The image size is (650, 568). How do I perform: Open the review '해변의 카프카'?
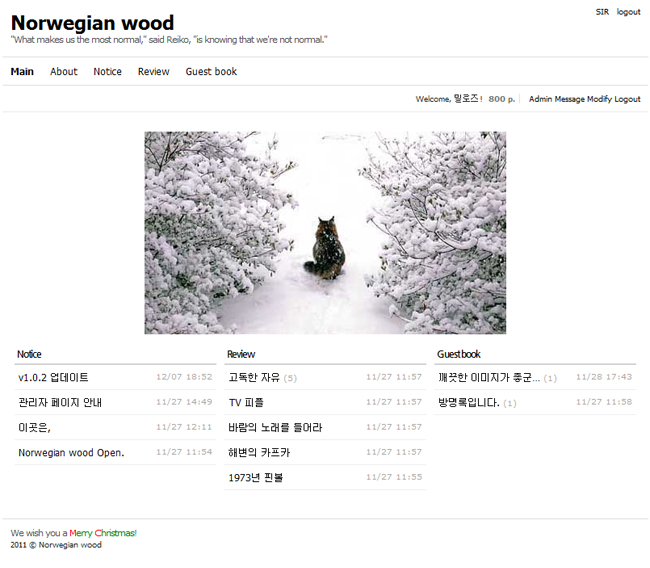click(259, 452)
